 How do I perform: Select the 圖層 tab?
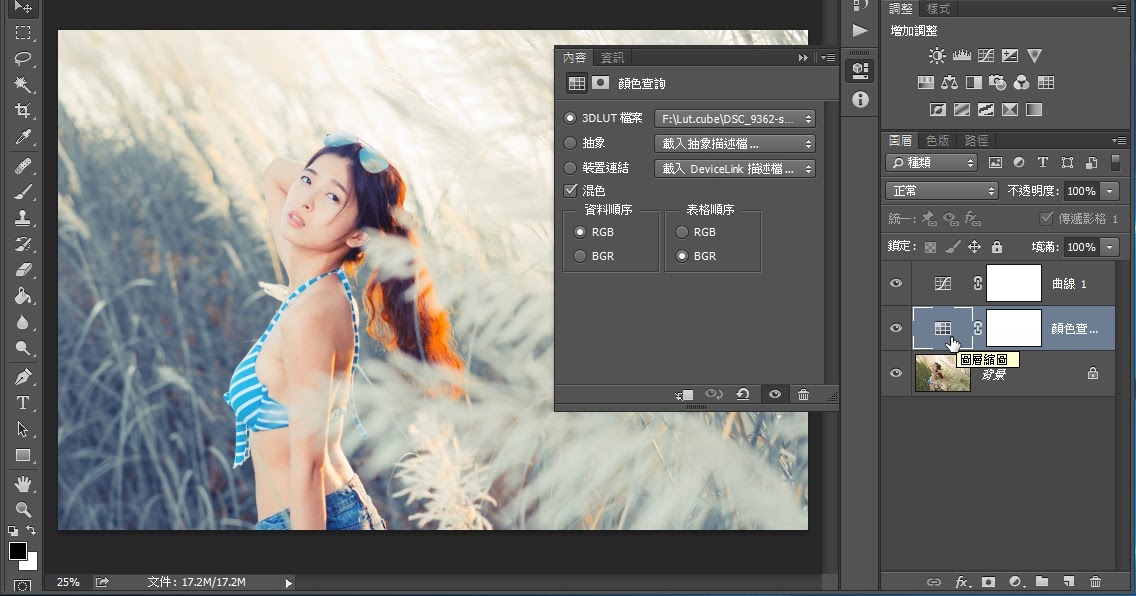coord(901,140)
